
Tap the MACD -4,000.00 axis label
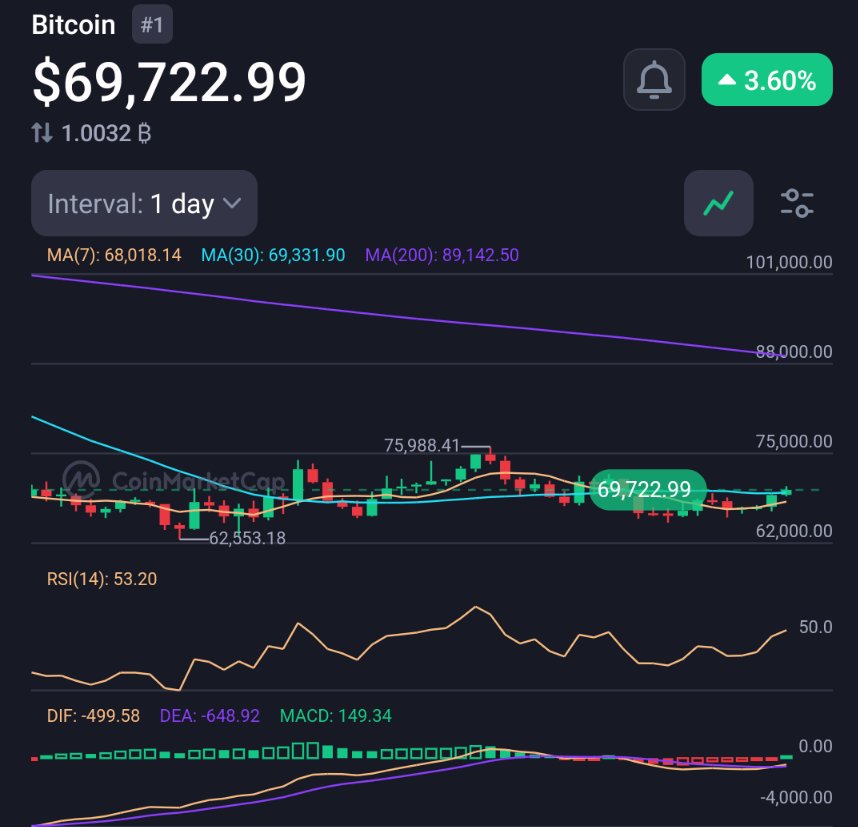tap(796, 797)
